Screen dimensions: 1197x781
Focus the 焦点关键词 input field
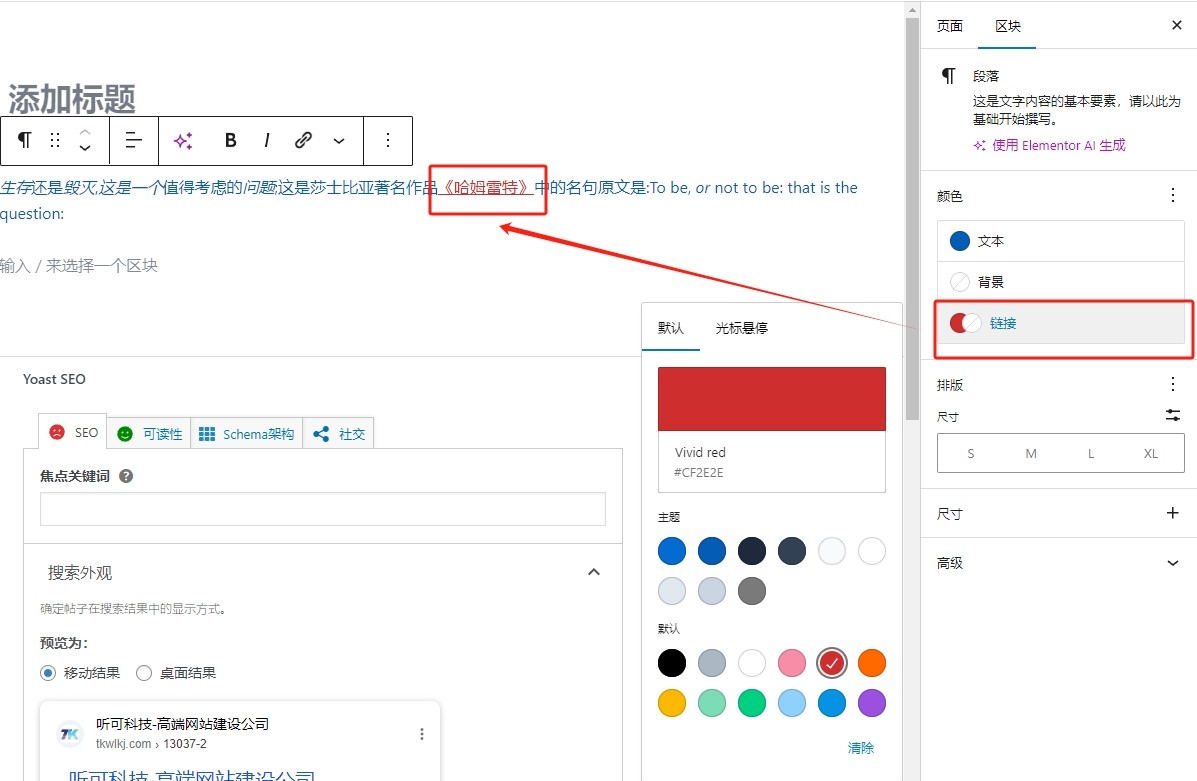[323, 509]
